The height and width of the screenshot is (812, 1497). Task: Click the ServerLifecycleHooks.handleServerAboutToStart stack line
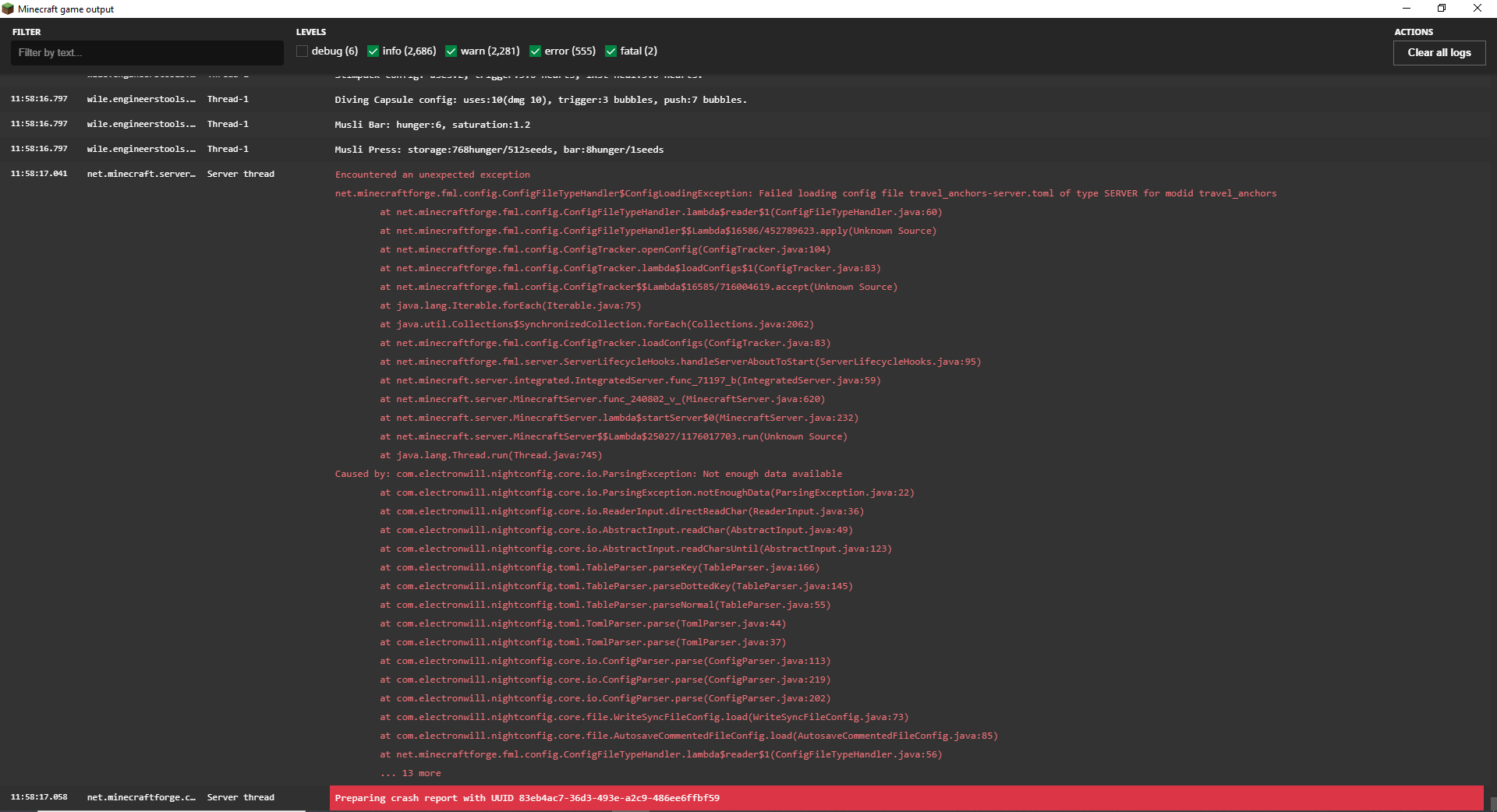[x=680, y=362]
